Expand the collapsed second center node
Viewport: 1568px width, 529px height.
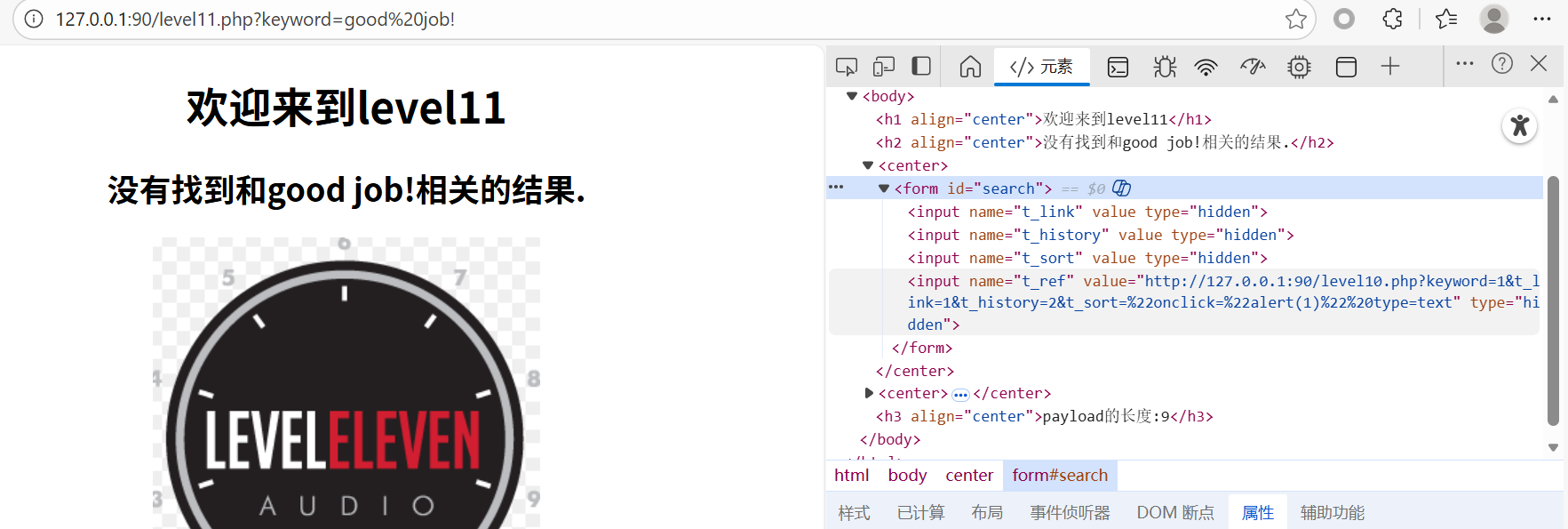pos(868,393)
